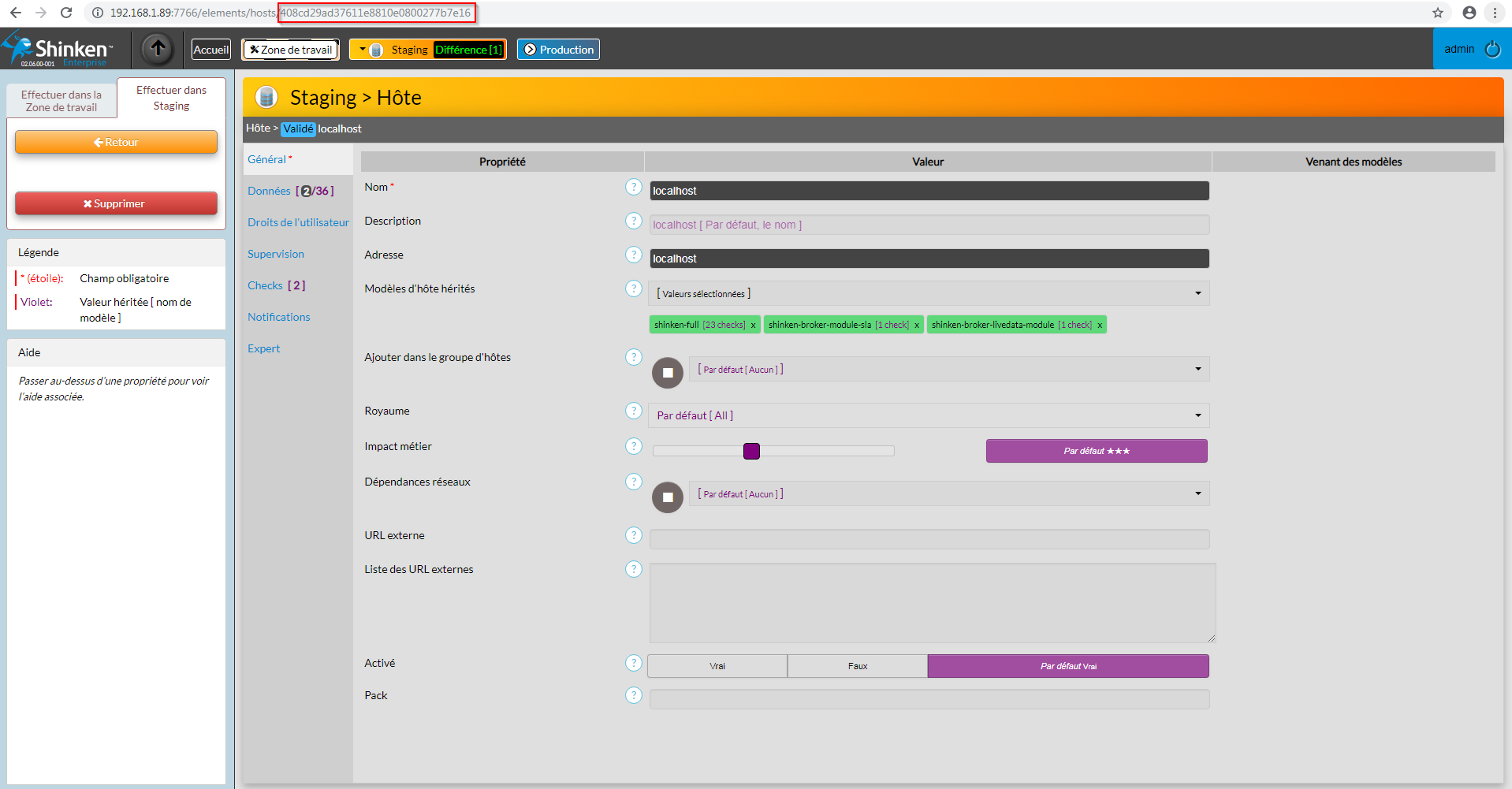Select Par défaut Vrai for Activé
This screenshot has width=1512, height=789.
tap(1067, 666)
